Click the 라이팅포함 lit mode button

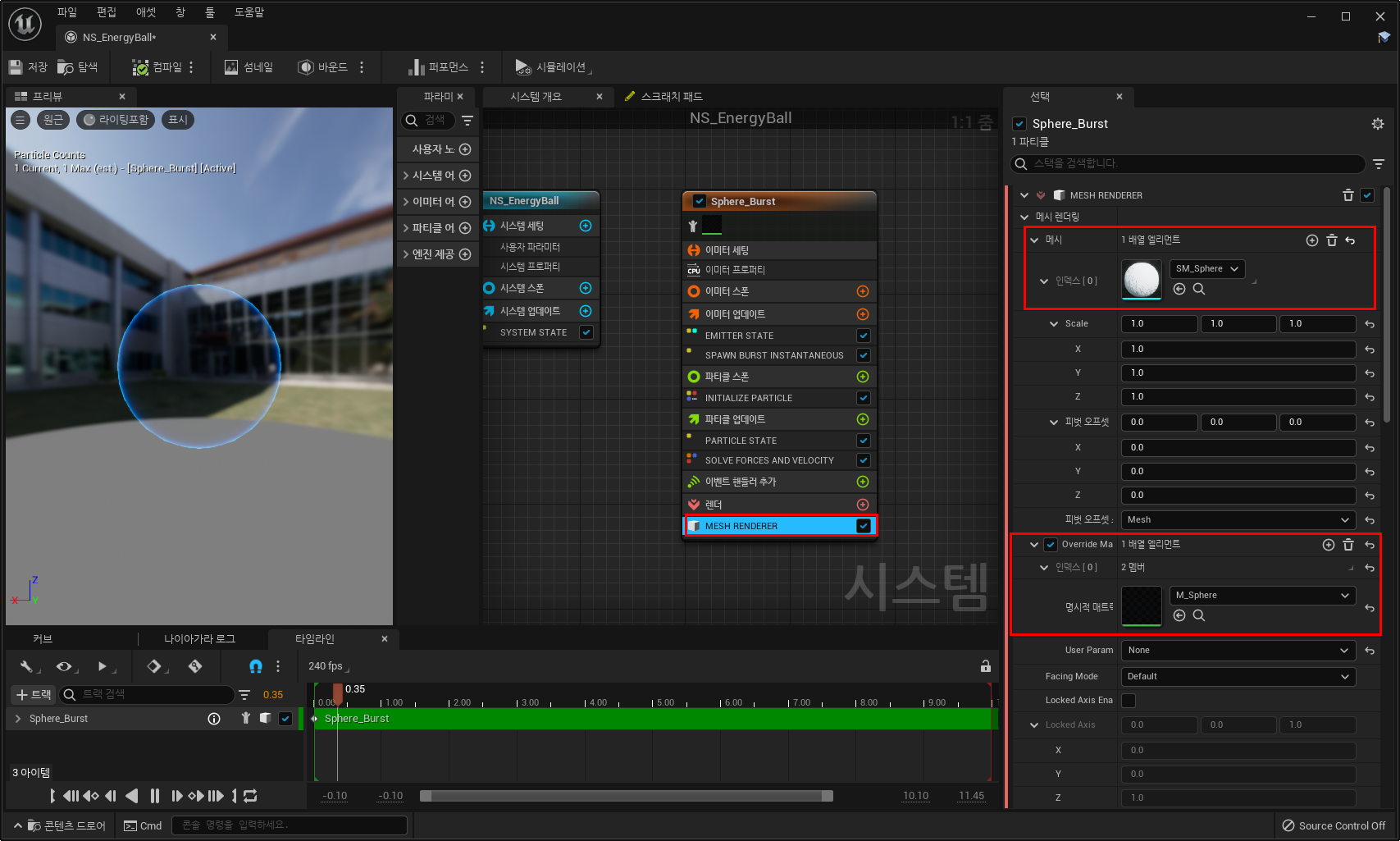pos(116,120)
